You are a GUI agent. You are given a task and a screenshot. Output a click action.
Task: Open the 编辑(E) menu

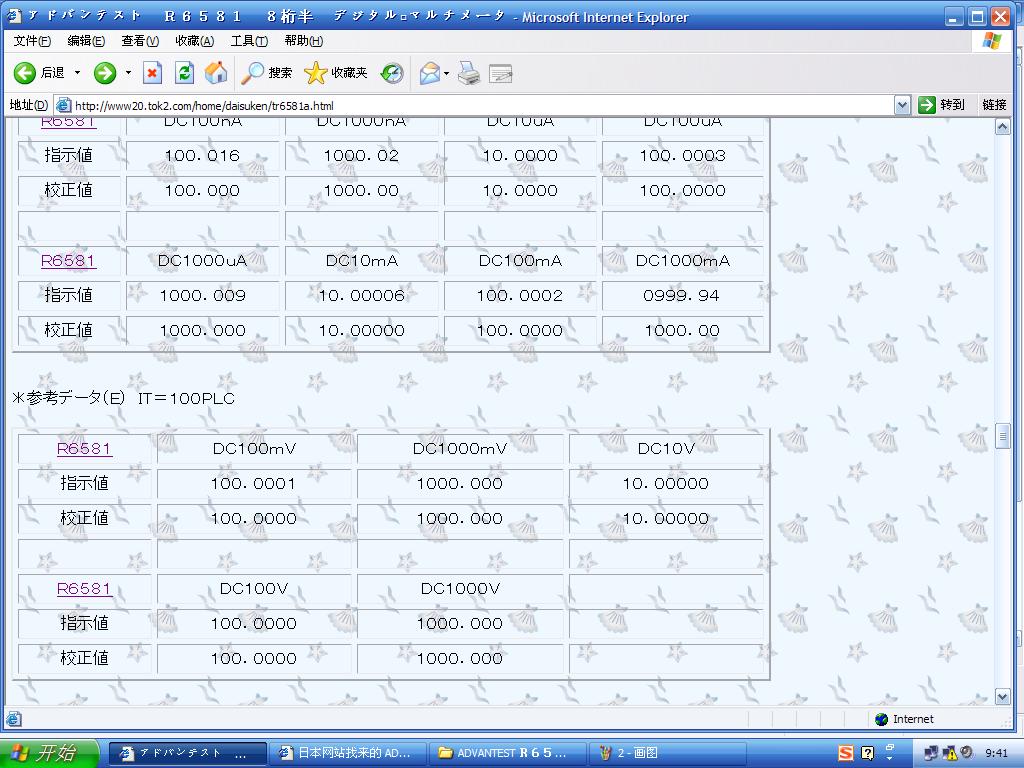point(86,40)
